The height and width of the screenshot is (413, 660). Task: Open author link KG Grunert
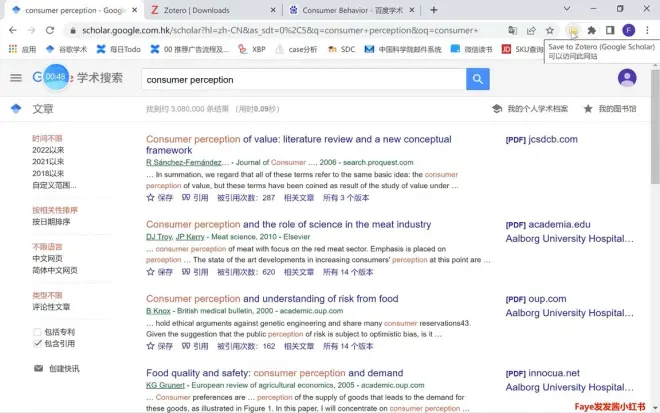pos(165,385)
